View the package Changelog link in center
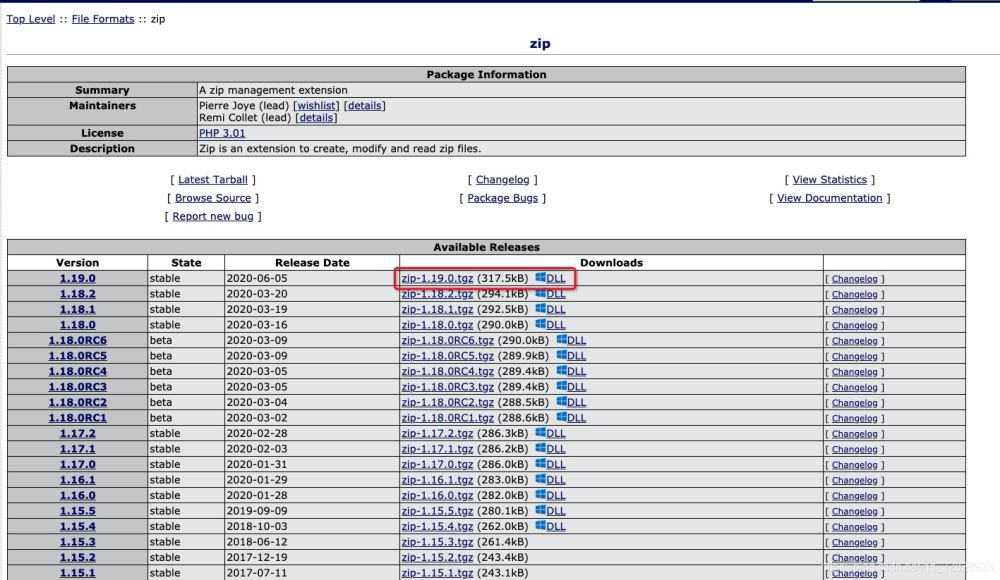 pos(502,180)
